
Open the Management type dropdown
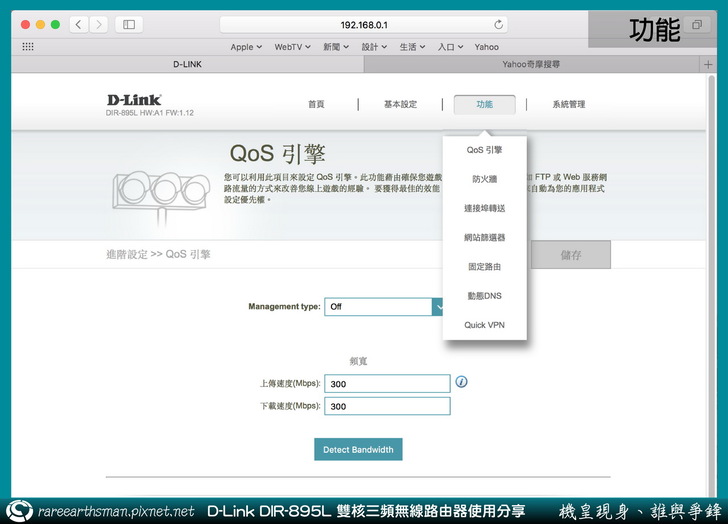[385, 307]
